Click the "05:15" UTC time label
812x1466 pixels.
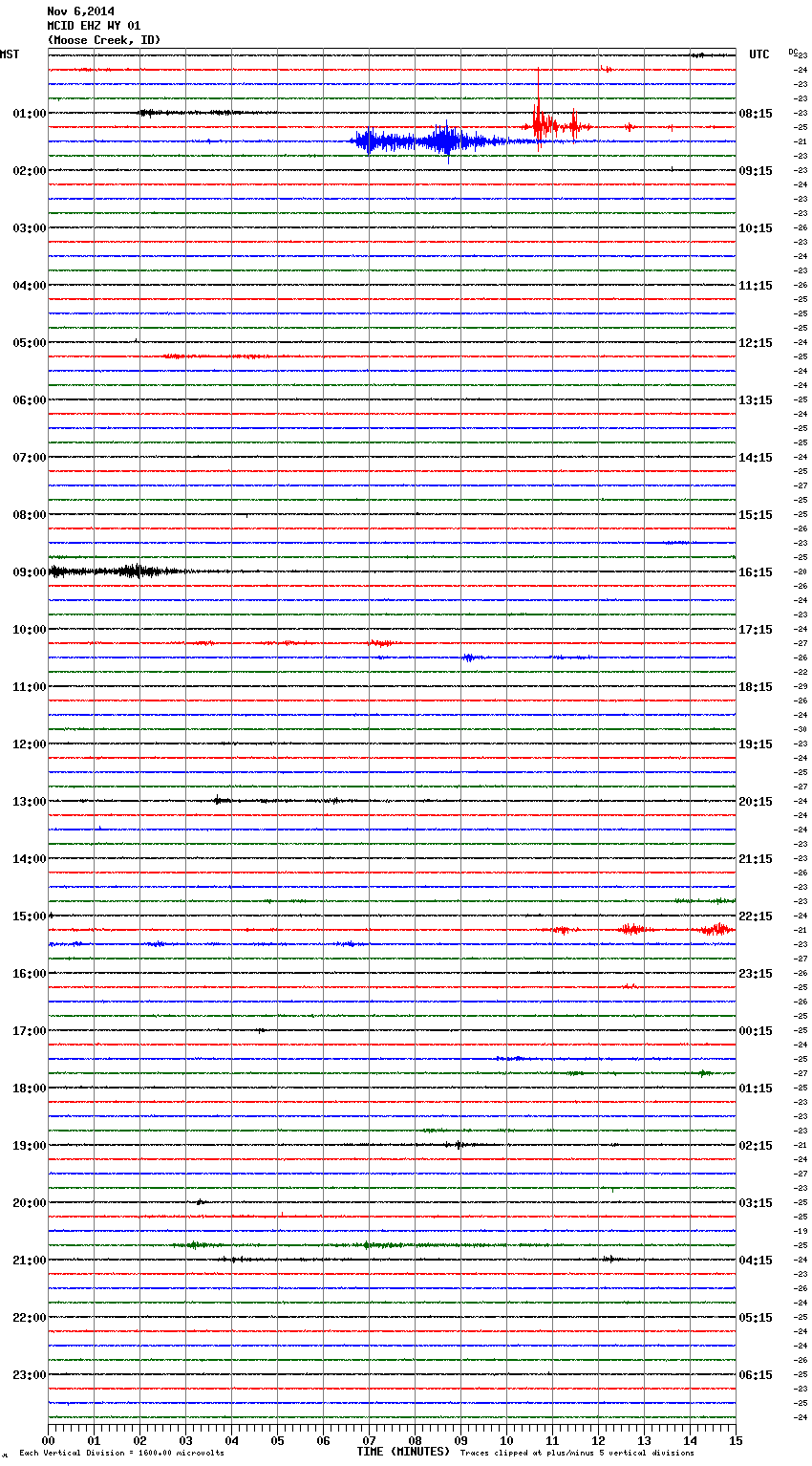756,1317
